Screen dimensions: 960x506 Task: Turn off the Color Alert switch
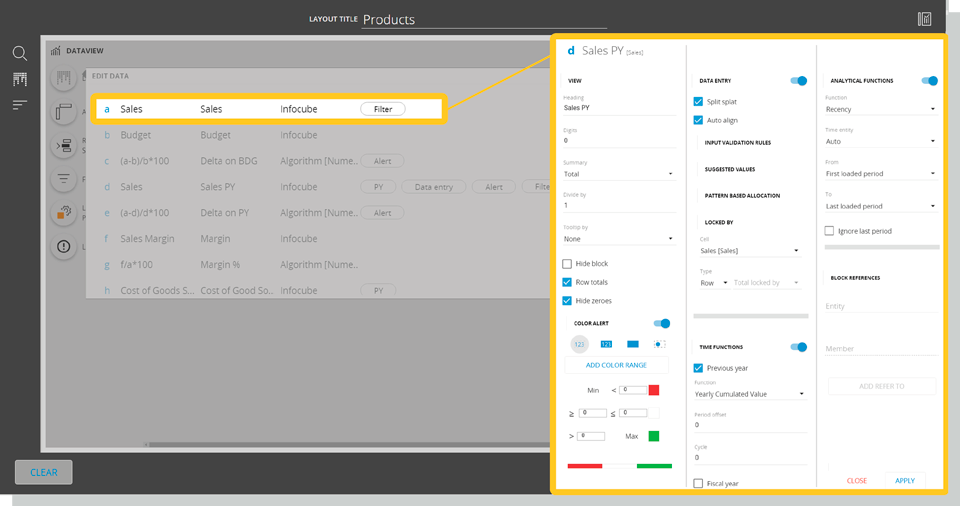point(662,323)
